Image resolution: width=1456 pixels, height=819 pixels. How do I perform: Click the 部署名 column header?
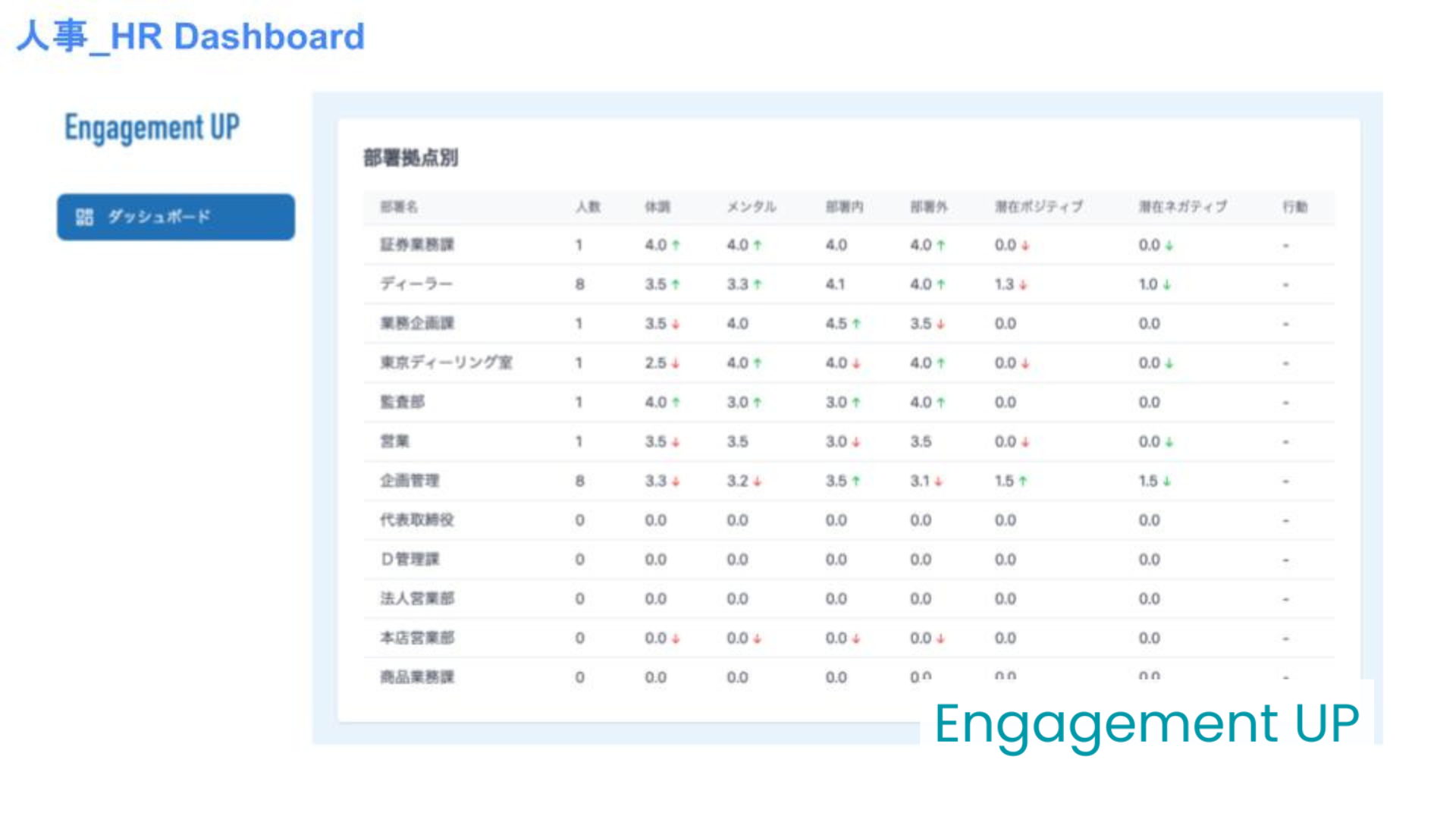(x=399, y=207)
